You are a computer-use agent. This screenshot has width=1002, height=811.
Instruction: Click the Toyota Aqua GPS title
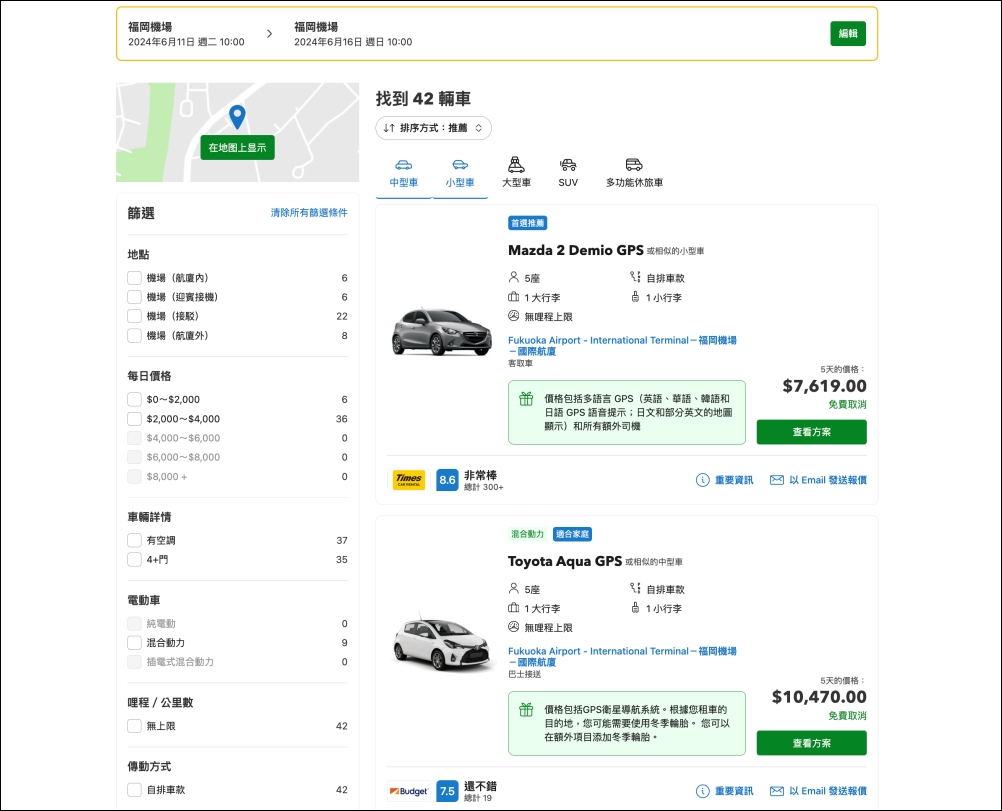[x=565, y=561]
